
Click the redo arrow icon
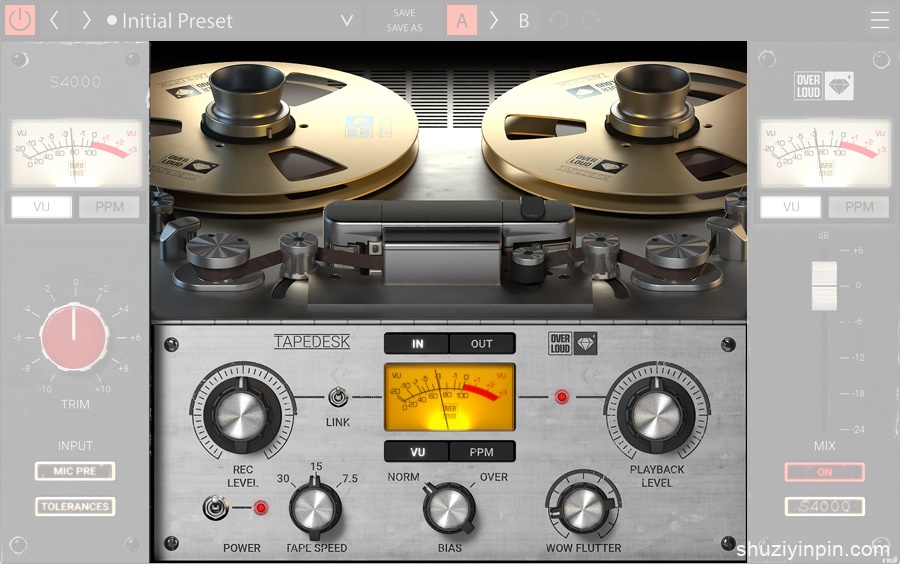click(590, 21)
